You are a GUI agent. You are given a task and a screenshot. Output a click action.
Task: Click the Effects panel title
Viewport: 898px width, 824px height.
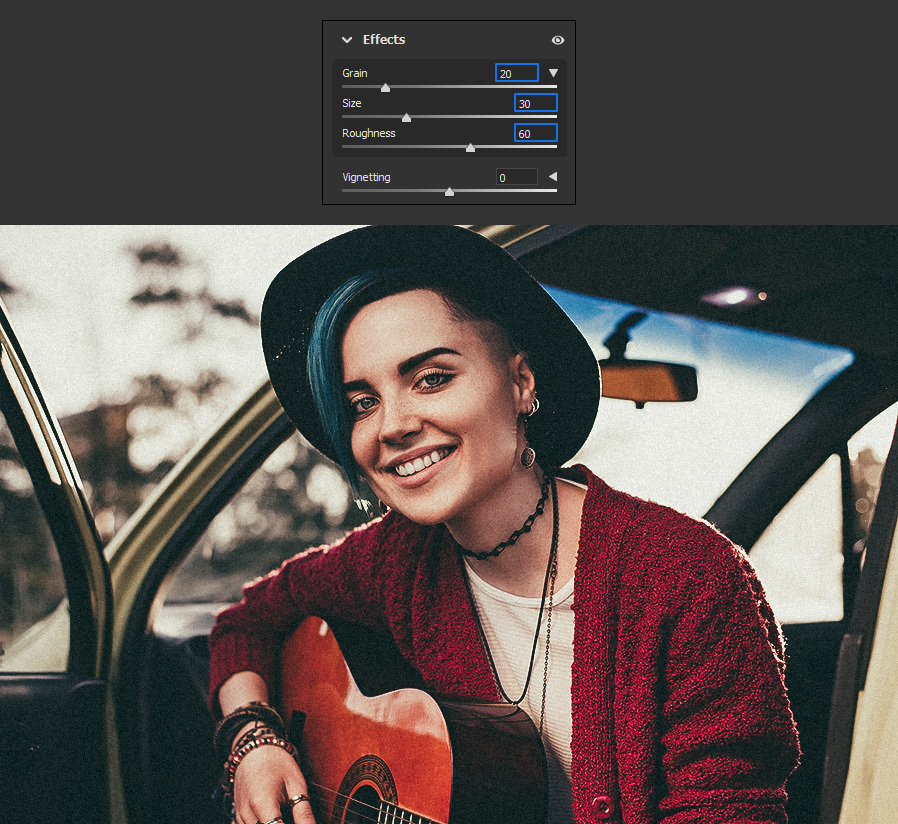pyautogui.click(x=384, y=40)
